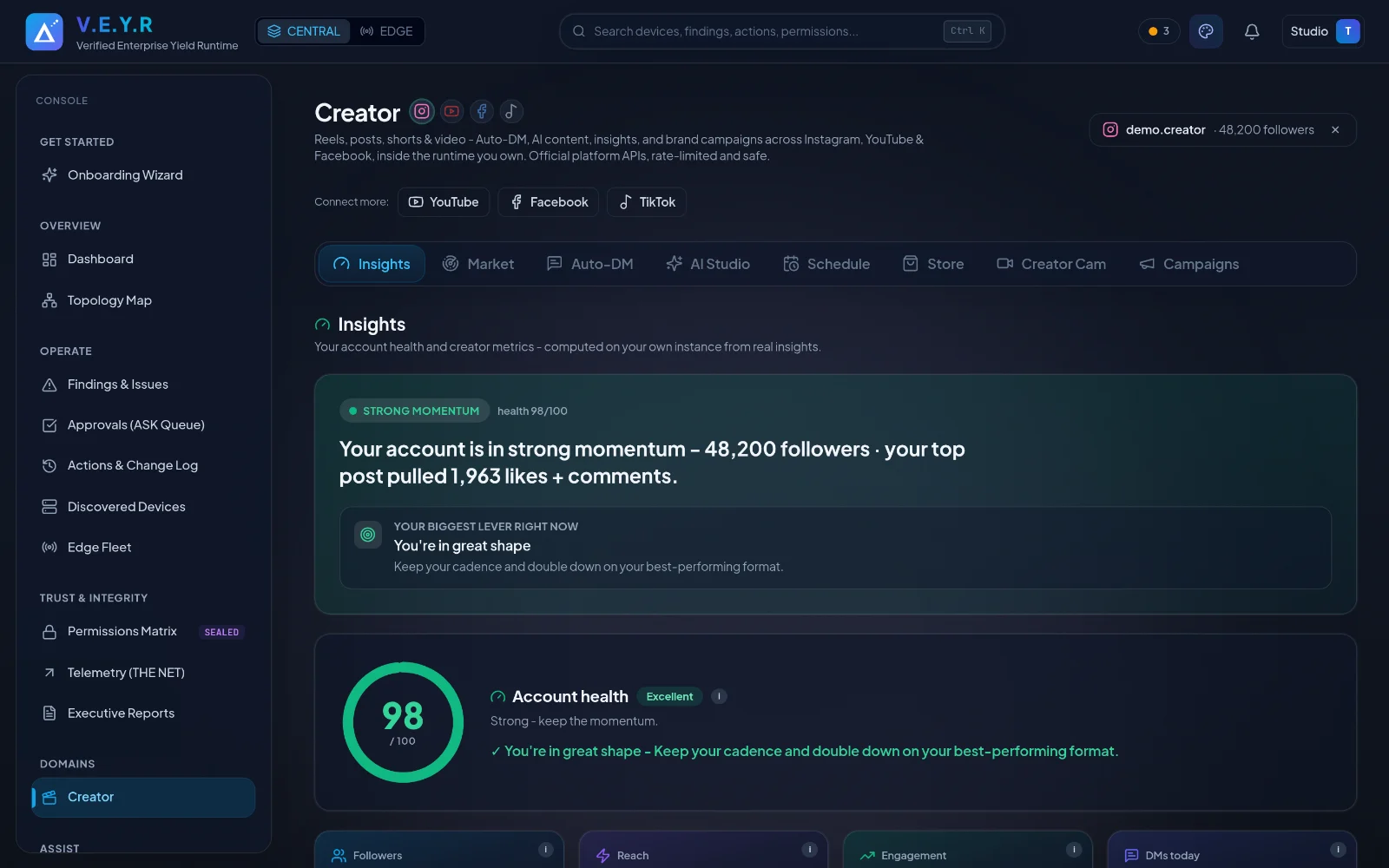Select the TikTok platform icon beside Creator
This screenshot has width=1389, height=868.
point(511,111)
